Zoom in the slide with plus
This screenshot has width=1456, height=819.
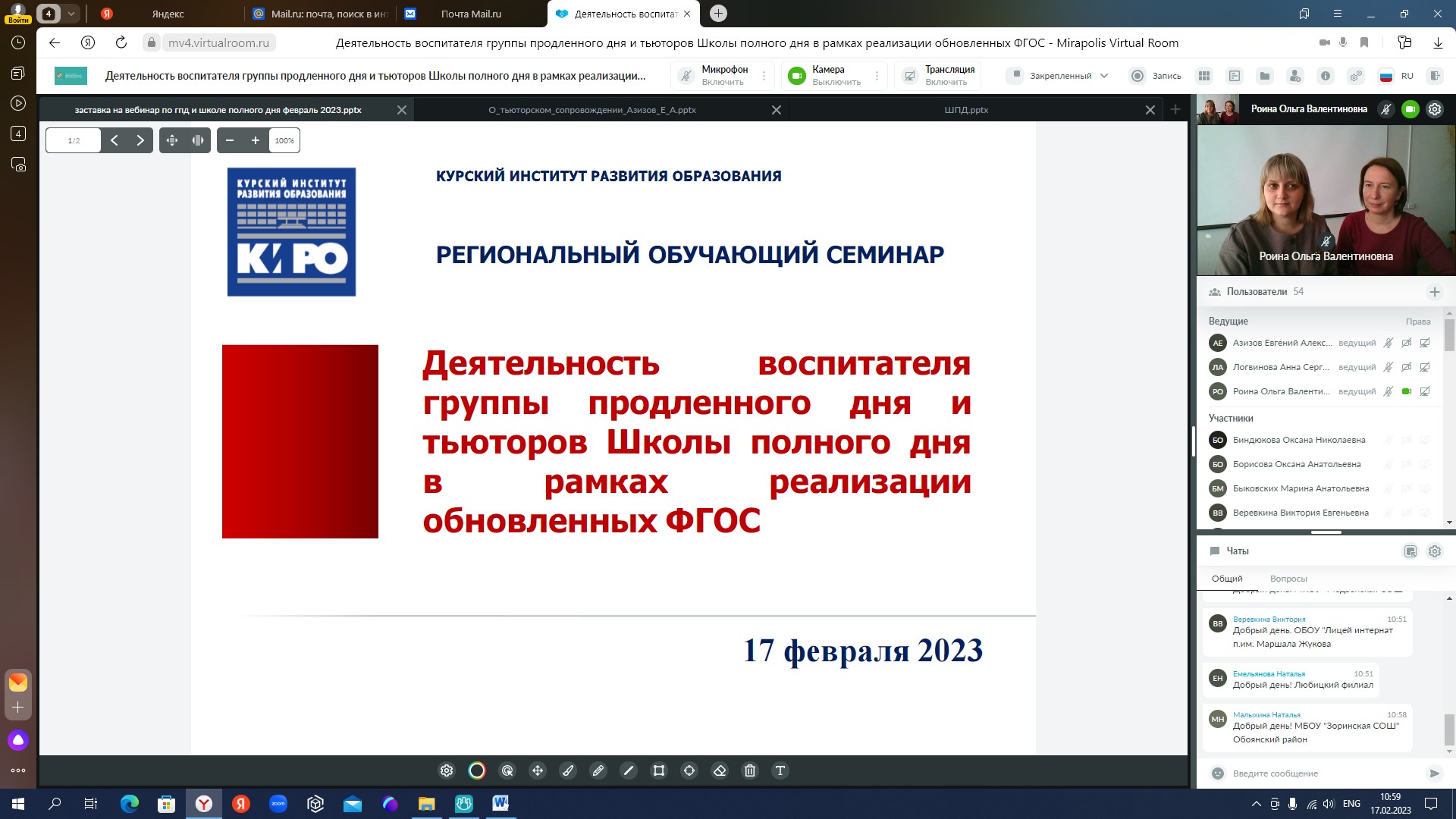click(256, 140)
